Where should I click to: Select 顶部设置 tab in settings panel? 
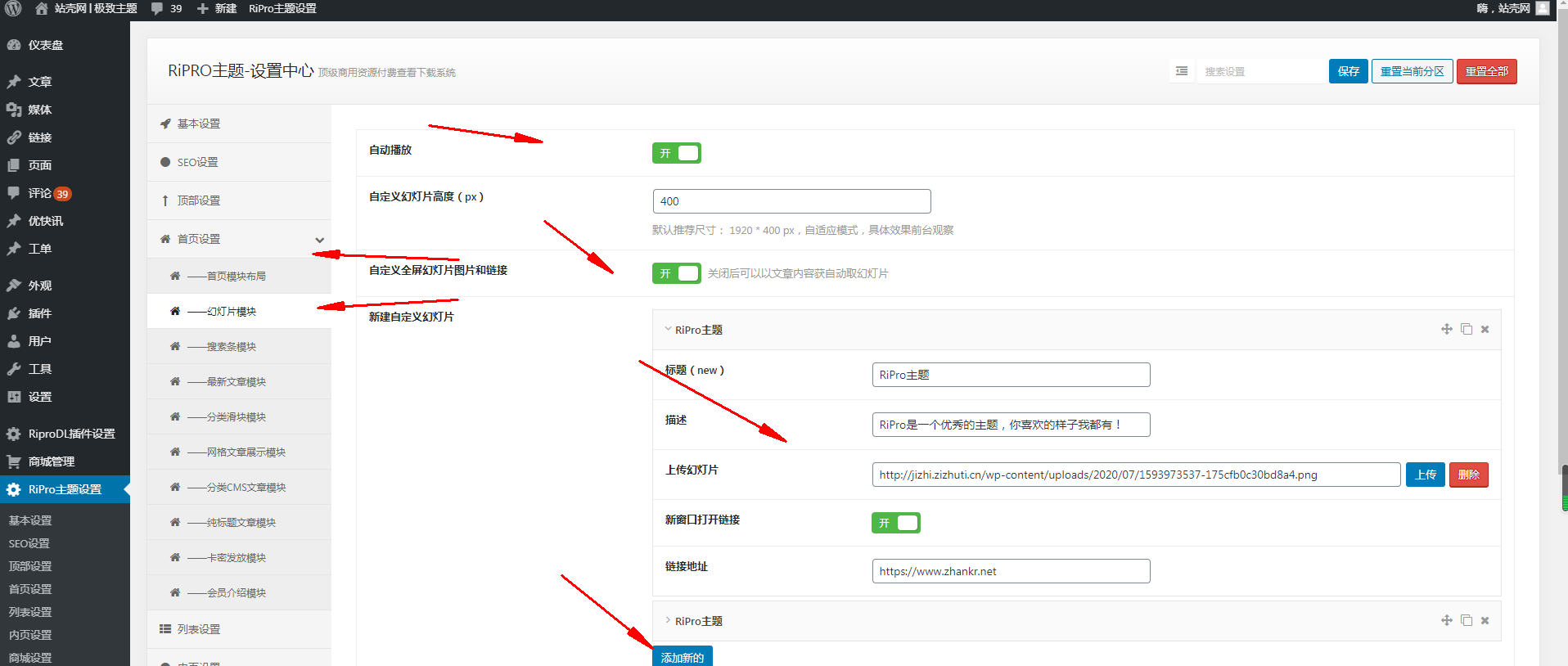[239, 200]
